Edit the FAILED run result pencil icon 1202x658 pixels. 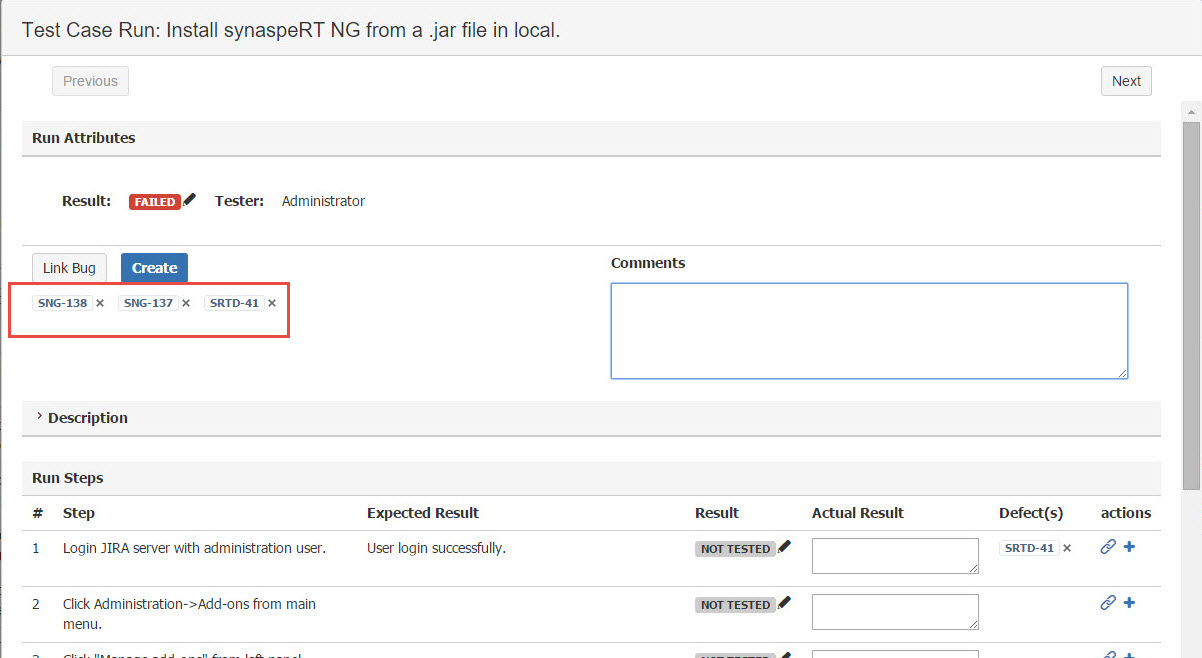point(190,200)
